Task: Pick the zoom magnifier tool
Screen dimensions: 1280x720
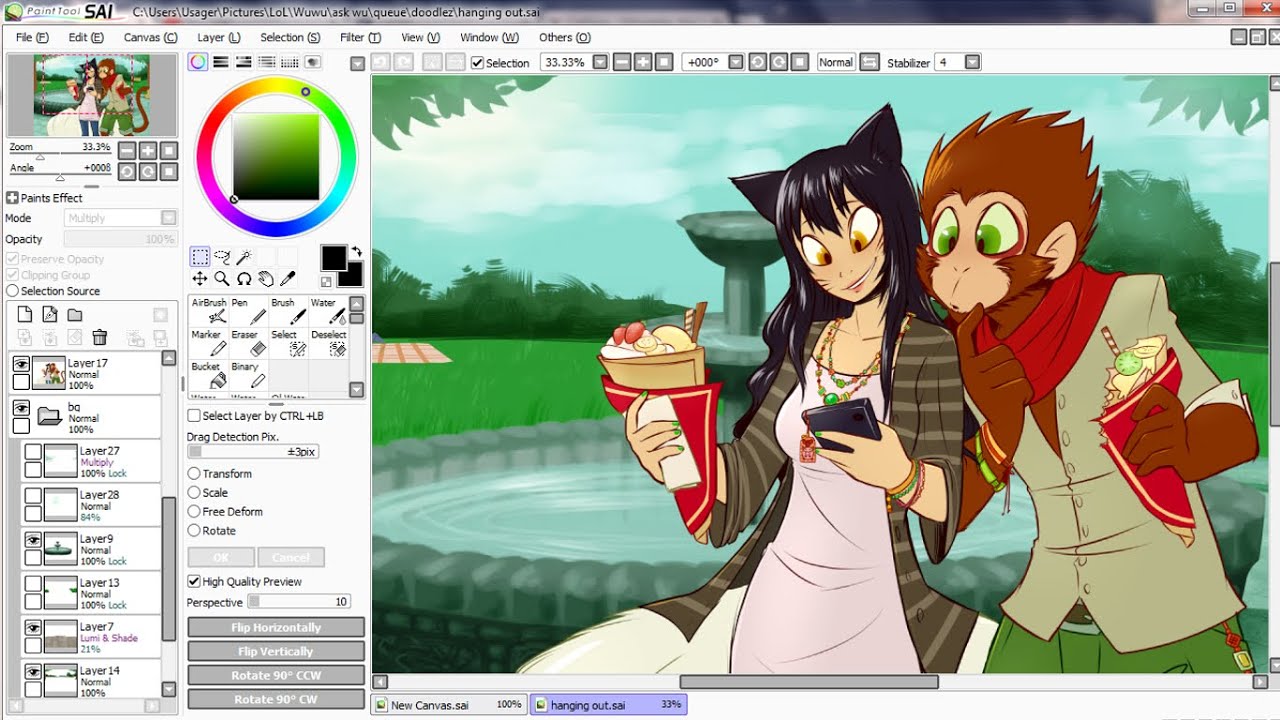Action: [x=222, y=279]
